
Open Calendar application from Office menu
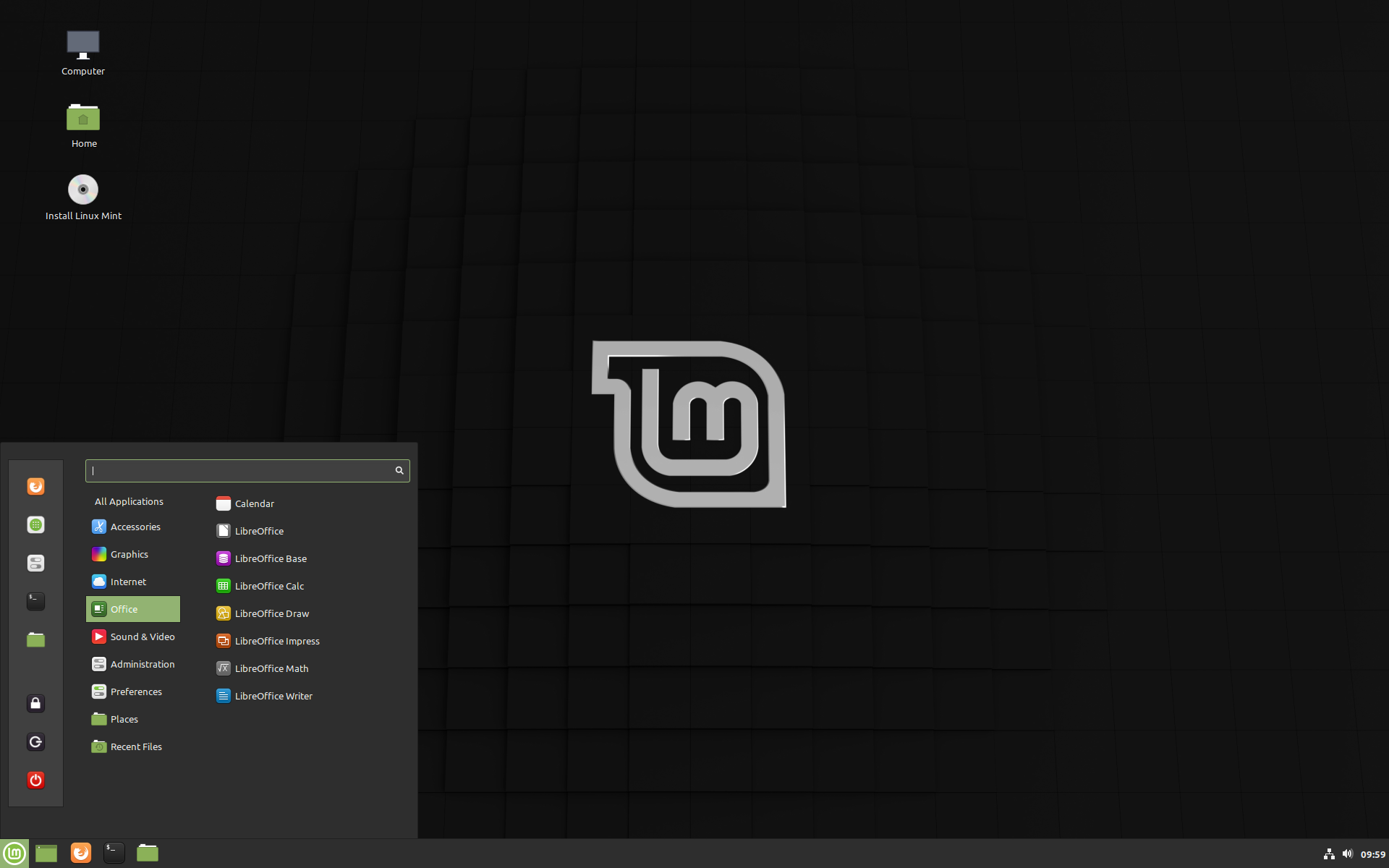point(254,503)
